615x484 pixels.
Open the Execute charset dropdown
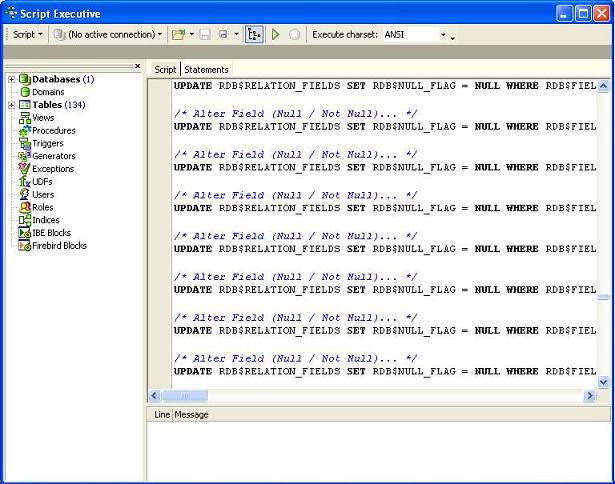click(x=443, y=34)
